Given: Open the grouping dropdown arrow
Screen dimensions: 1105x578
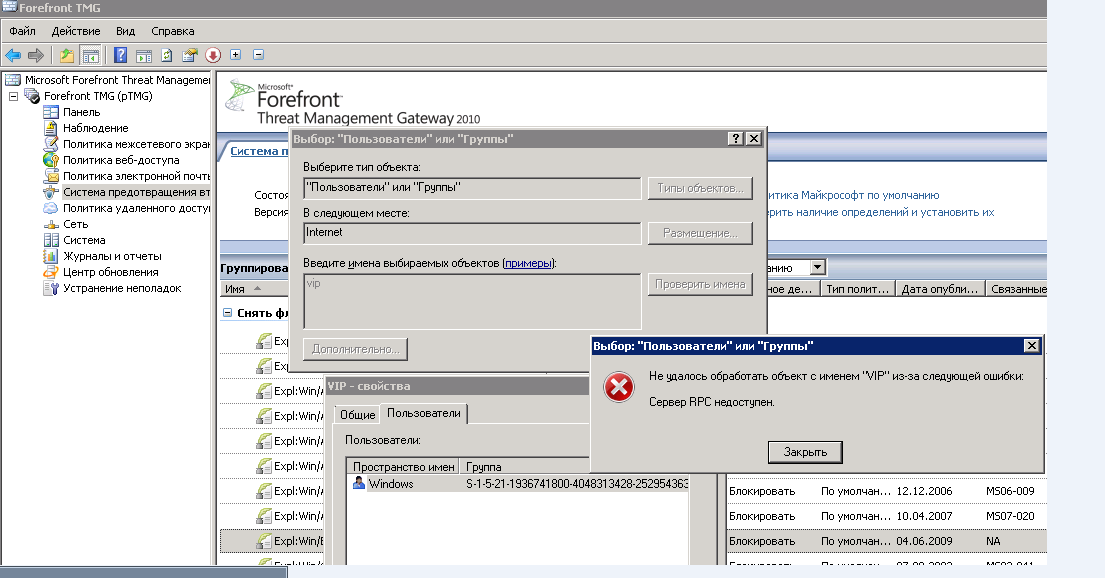Looking at the screenshot, I should click(x=817, y=267).
